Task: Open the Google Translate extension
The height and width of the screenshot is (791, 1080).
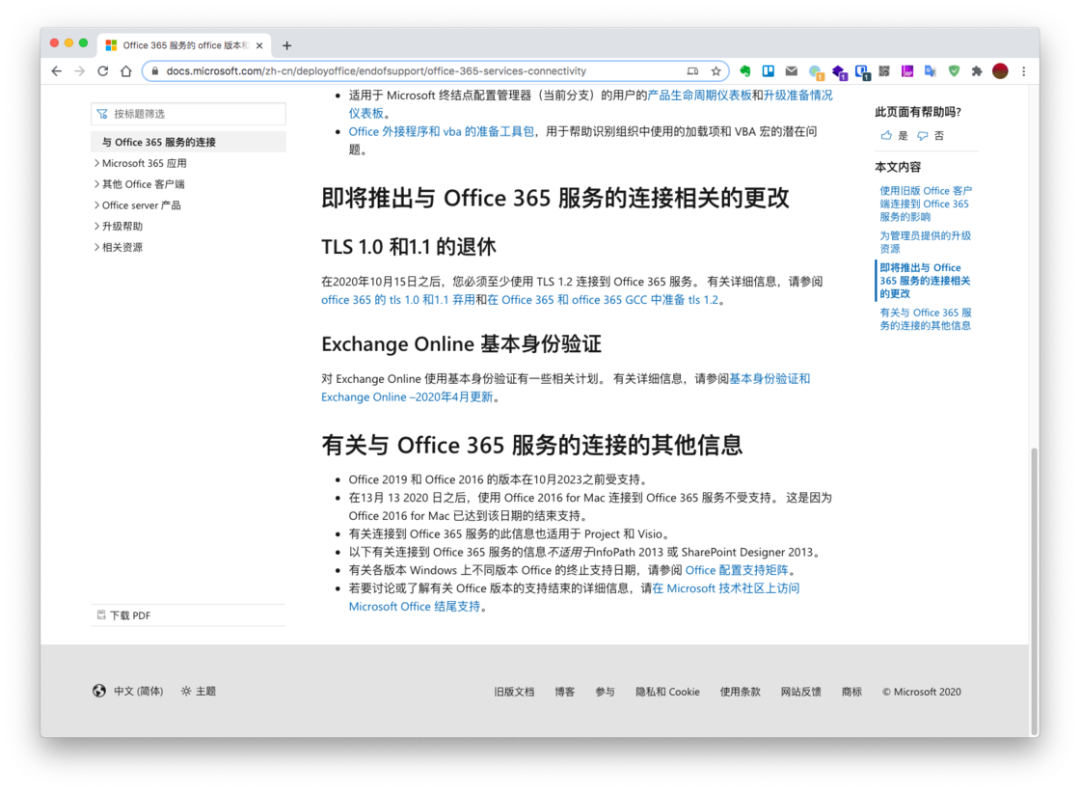Action: tap(931, 71)
